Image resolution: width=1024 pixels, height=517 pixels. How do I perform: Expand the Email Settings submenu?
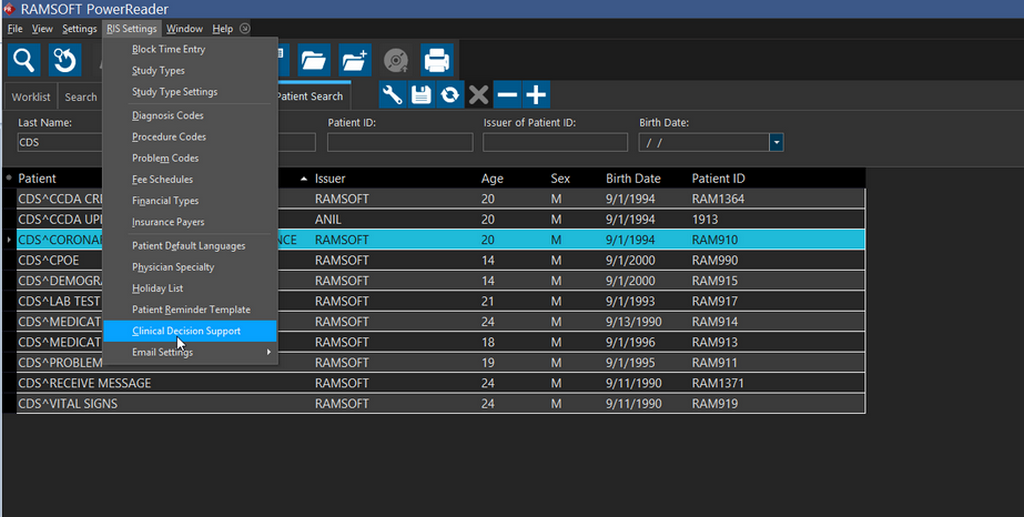pyautogui.click(x=200, y=352)
